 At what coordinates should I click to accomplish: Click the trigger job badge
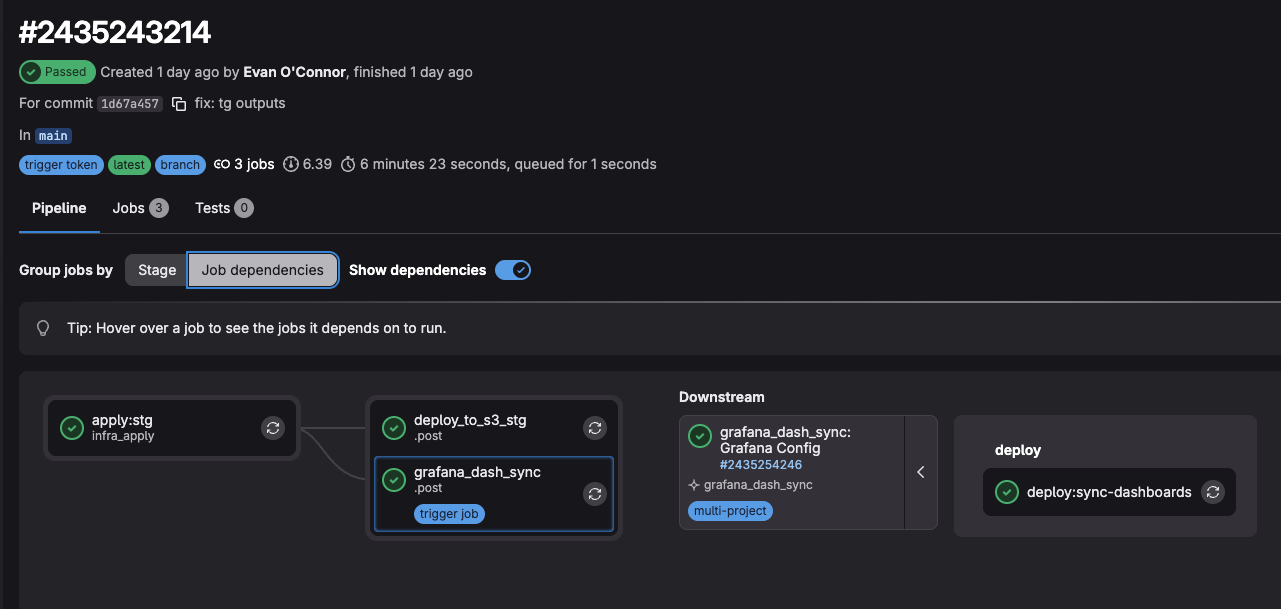(x=450, y=514)
